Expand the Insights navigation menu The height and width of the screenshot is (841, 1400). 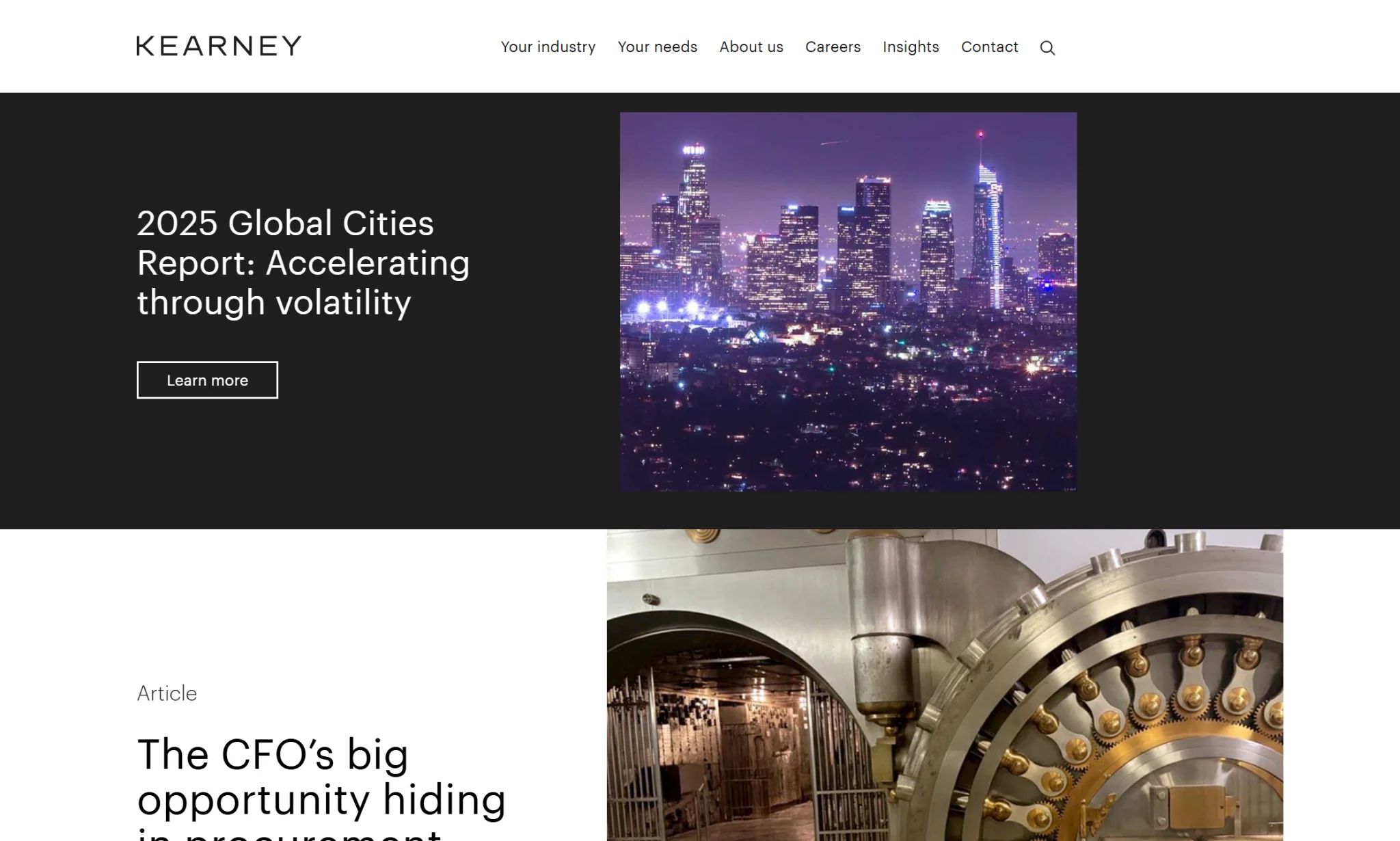pos(911,47)
